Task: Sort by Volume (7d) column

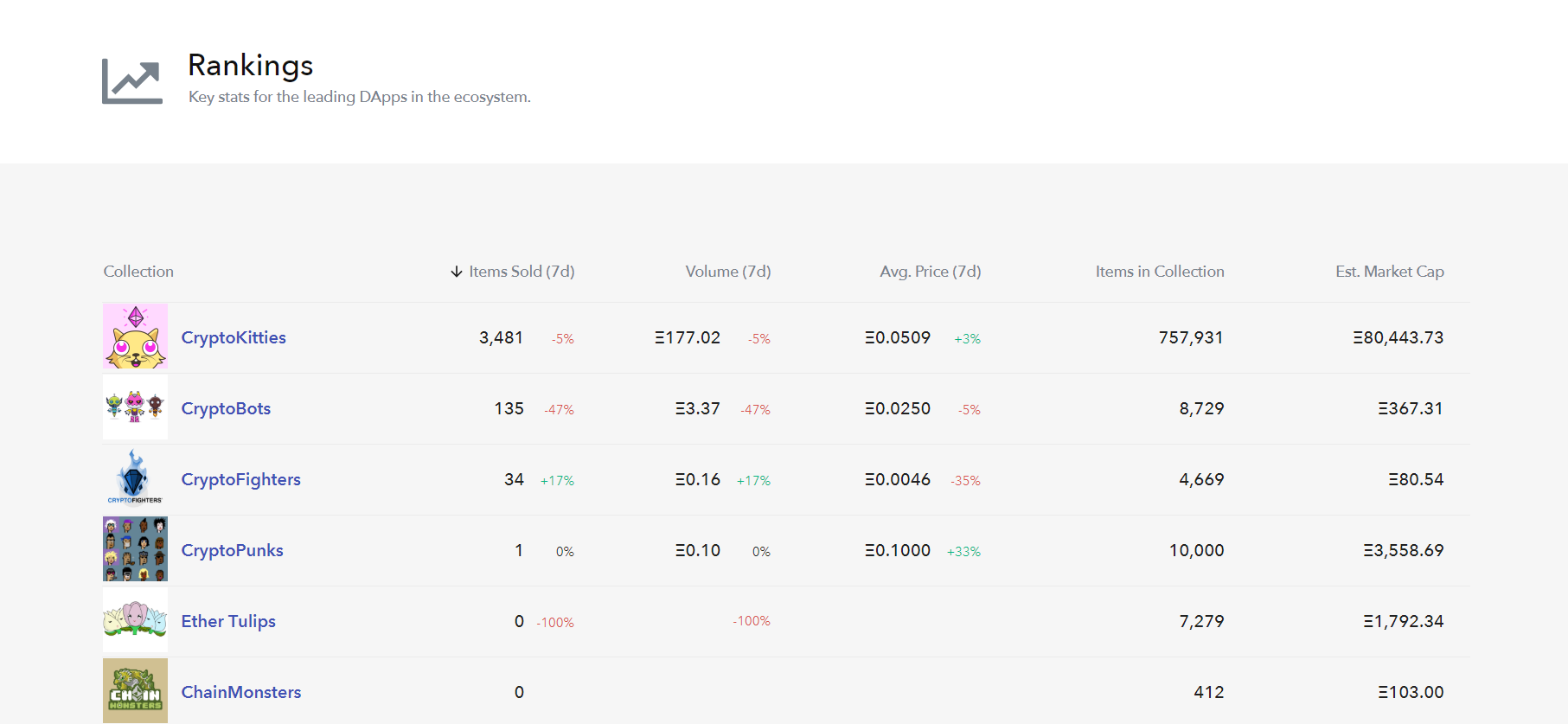Action: tap(728, 272)
